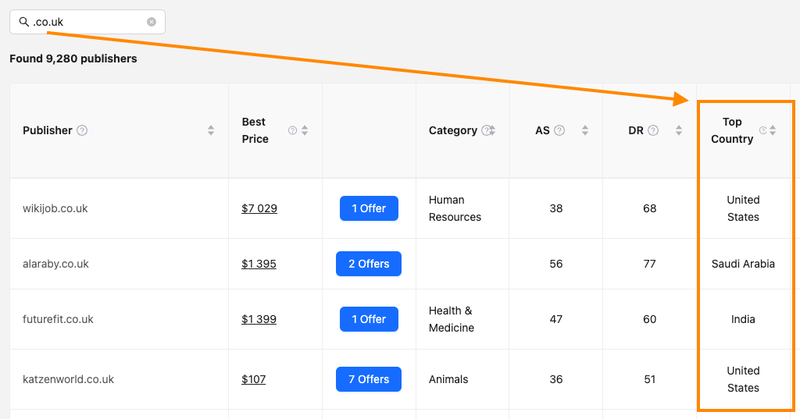Sort by Best Price using arrows
This screenshot has width=800, height=419.
point(304,131)
